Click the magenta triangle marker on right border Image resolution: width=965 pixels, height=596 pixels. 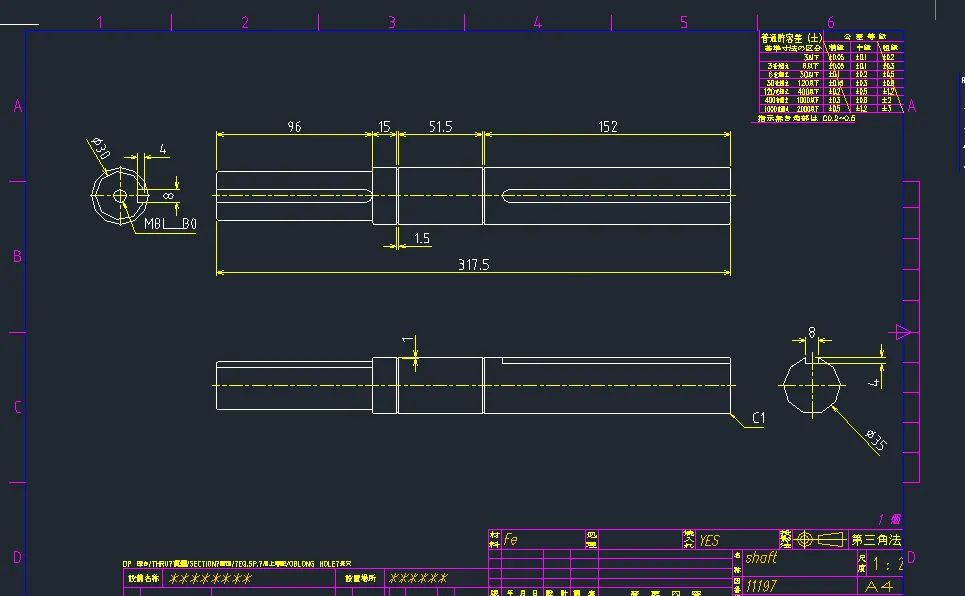[904, 332]
